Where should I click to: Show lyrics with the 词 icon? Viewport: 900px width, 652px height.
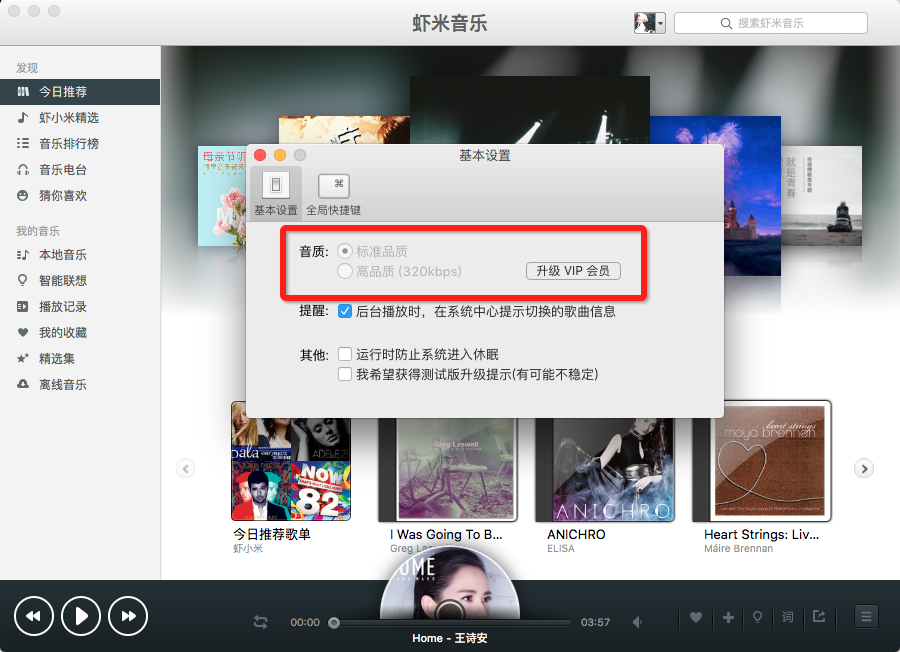point(788,618)
